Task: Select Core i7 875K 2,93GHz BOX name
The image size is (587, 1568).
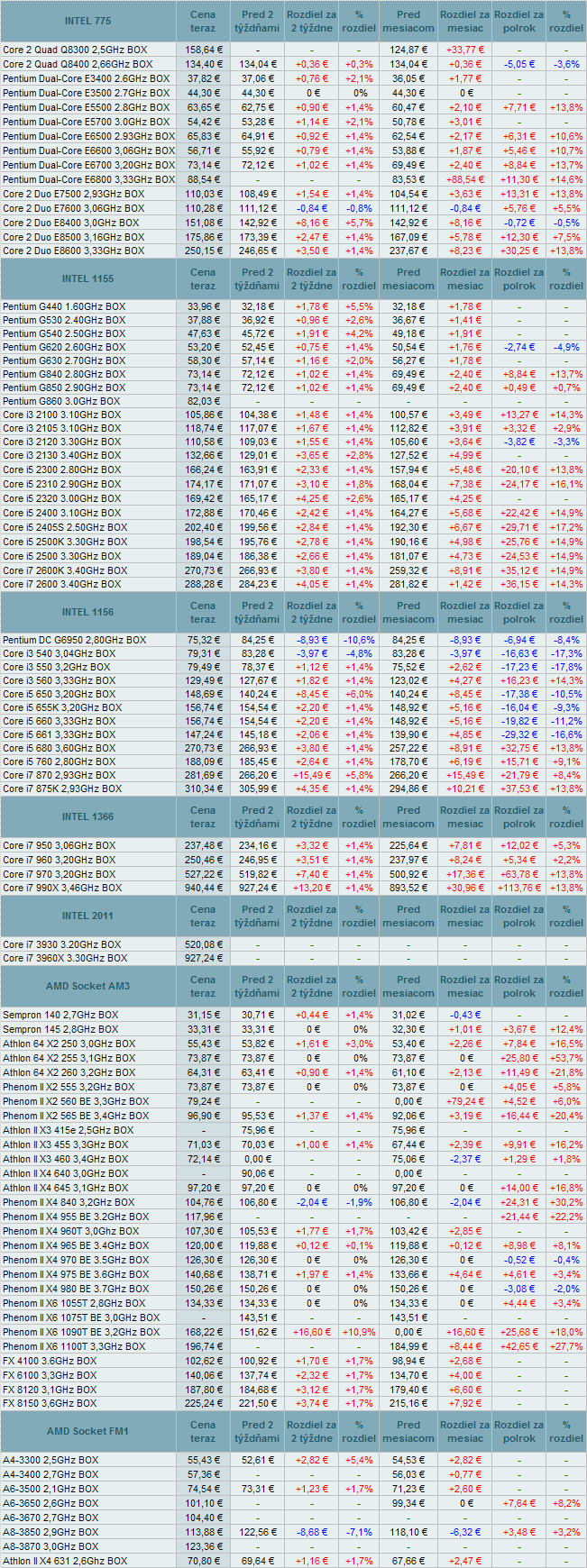Action: 62,789
